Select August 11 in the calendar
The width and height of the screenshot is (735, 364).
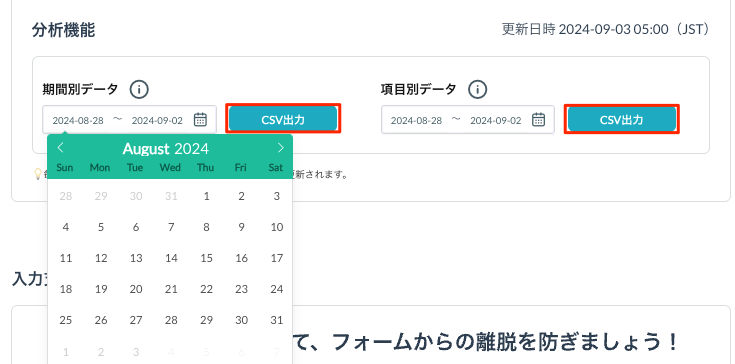(x=66, y=258)
